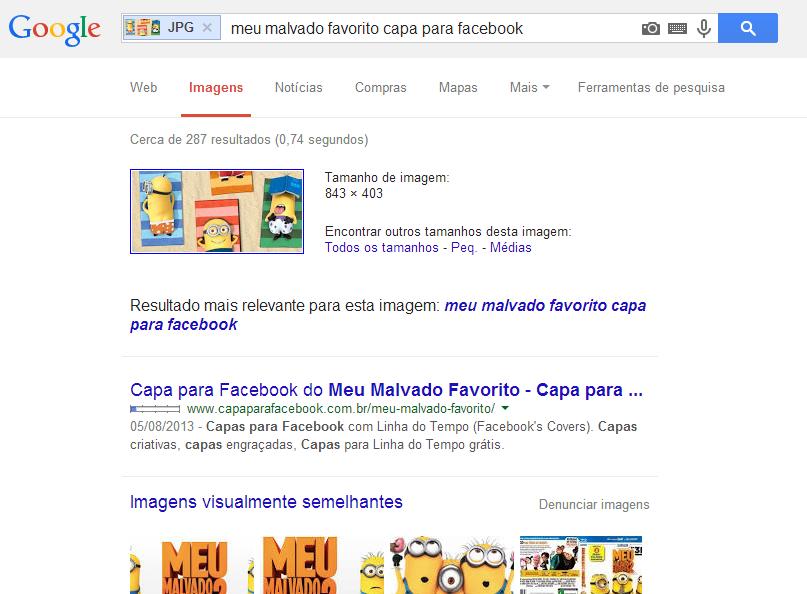Click the blue magnifier search button
This screenshot has height=594, width=807.
tap(748, 28)
